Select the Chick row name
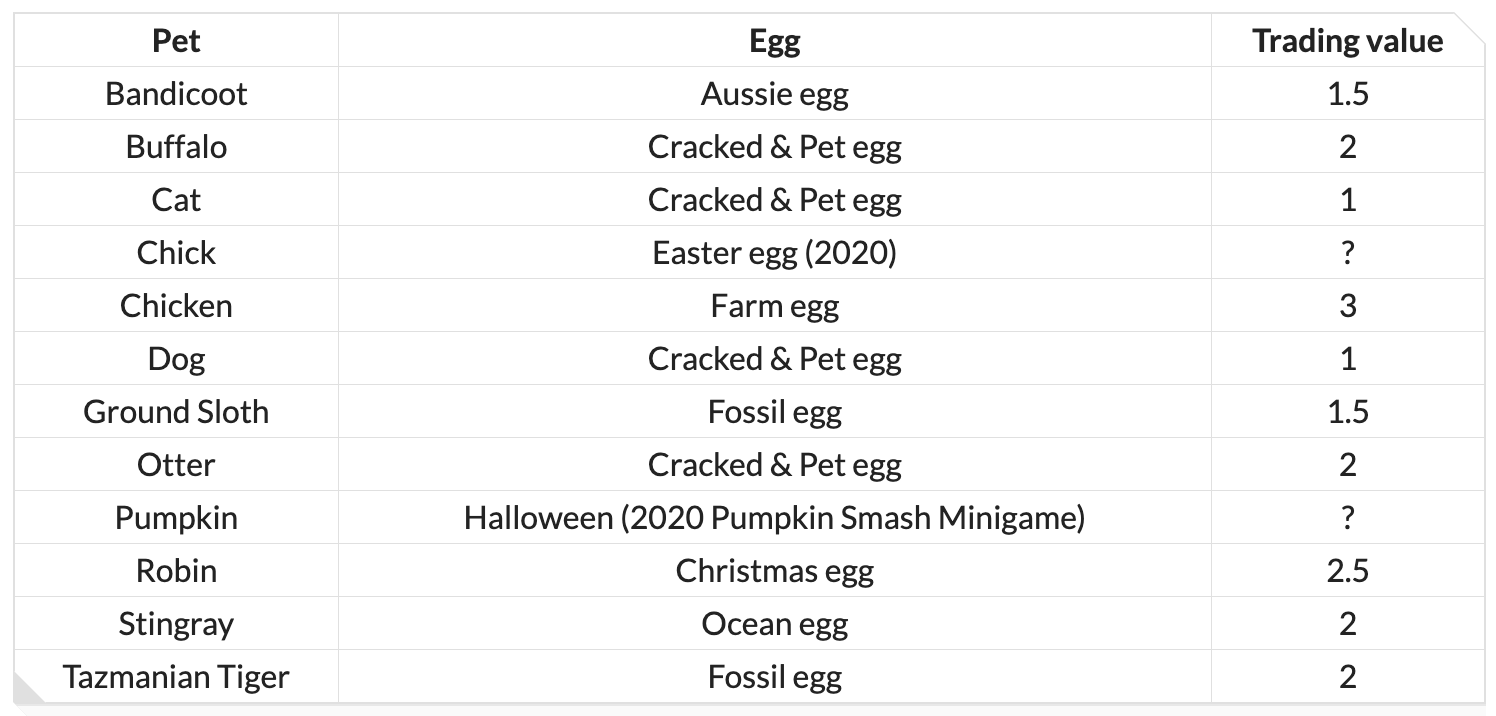This screenshot has height=716, width=1496. tap(176, 253)
